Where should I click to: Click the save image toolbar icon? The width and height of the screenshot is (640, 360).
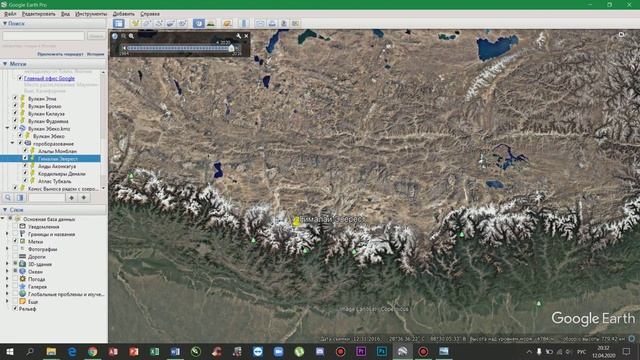tap(284, 23)
